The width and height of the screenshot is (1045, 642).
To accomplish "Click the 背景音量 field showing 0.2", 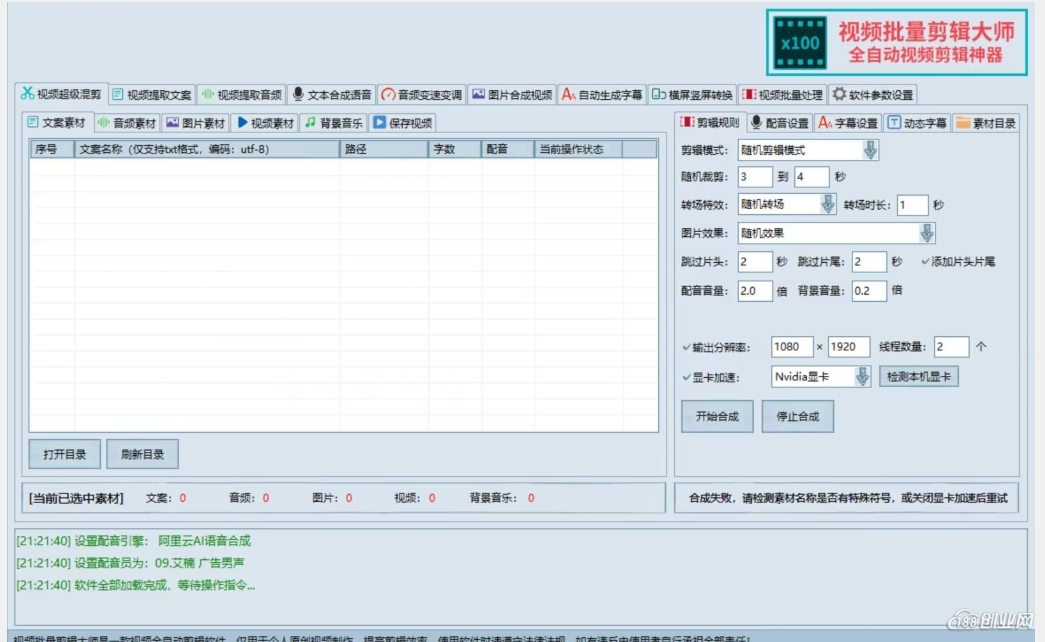I will point(869,291).
